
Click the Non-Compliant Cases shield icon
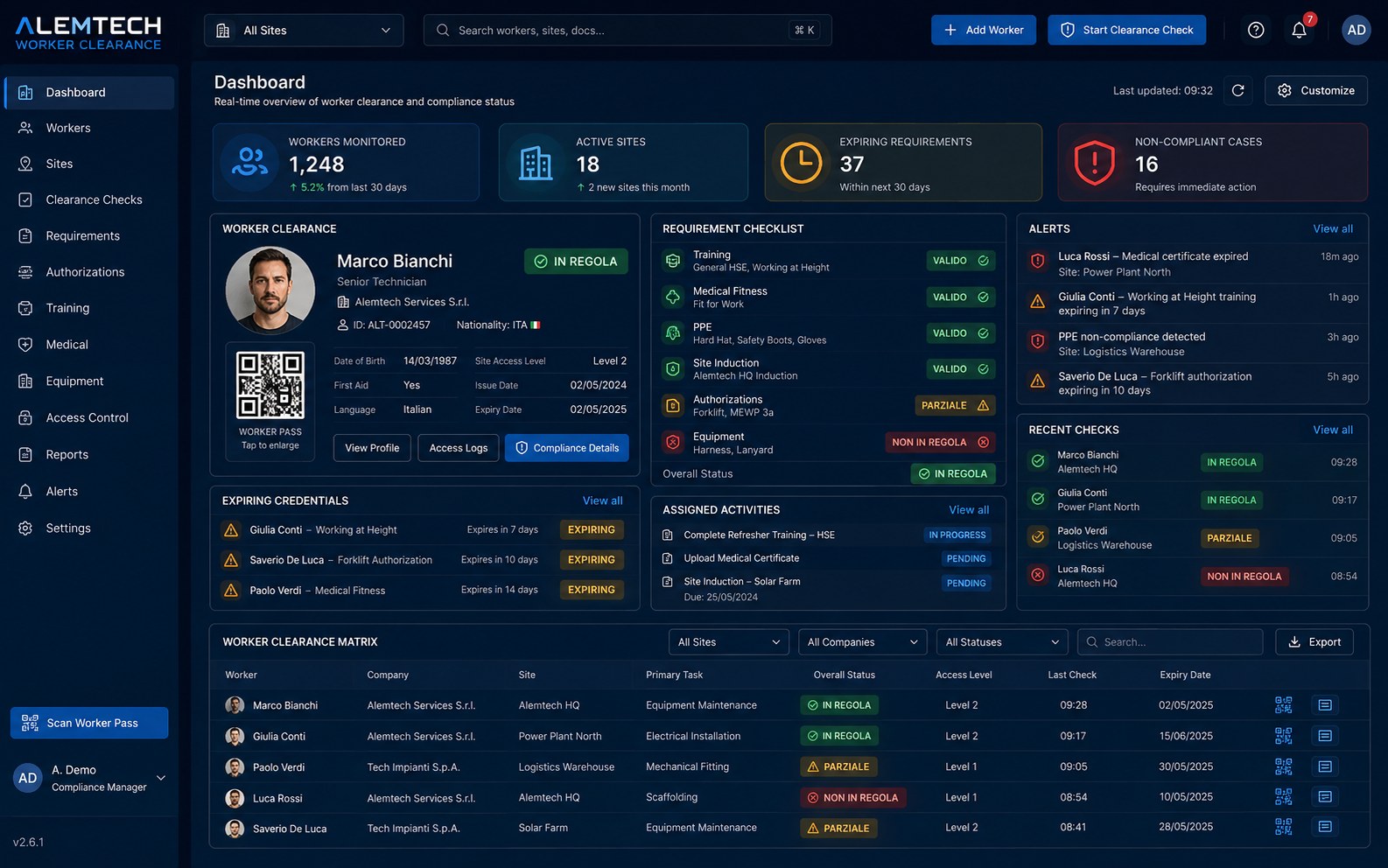coord(1094,163)
